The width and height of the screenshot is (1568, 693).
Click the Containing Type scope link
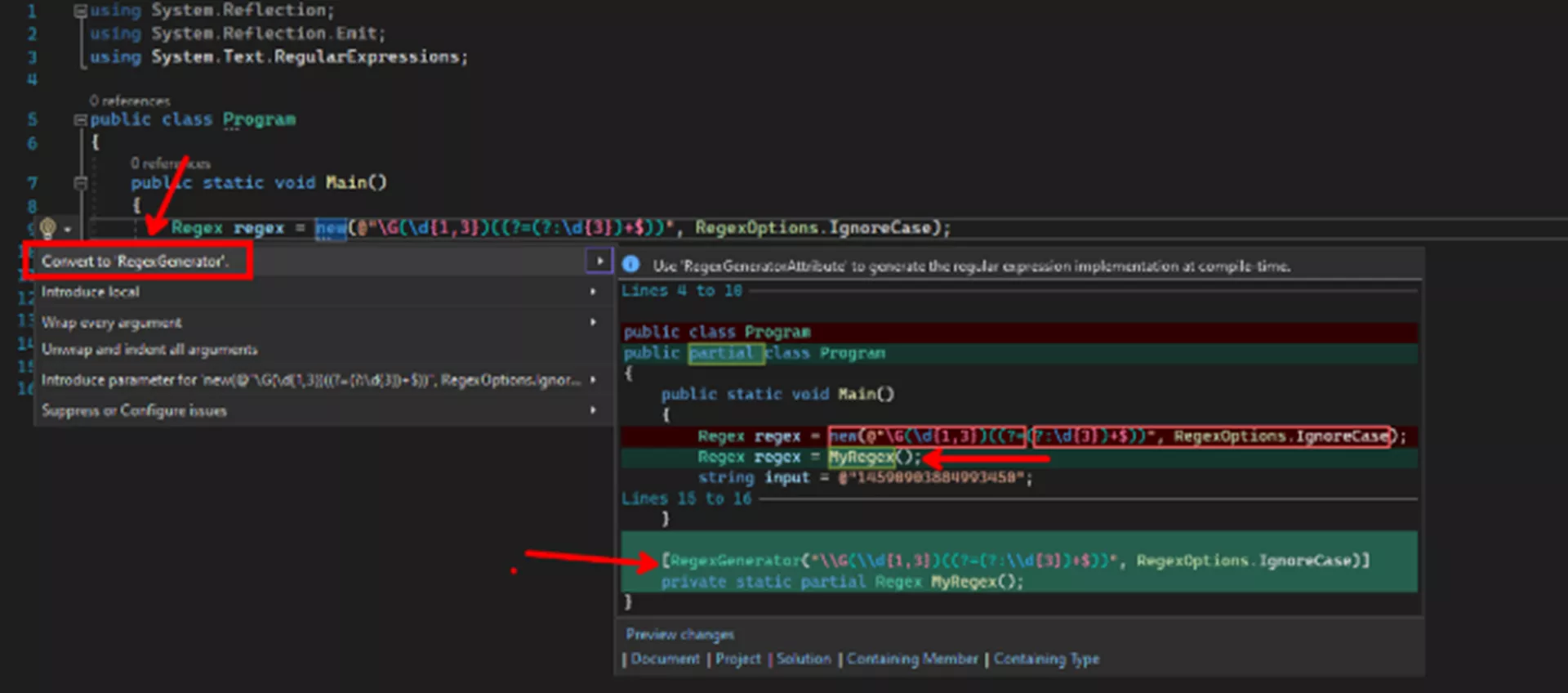pyautogui.click(x=1047, y=659)
